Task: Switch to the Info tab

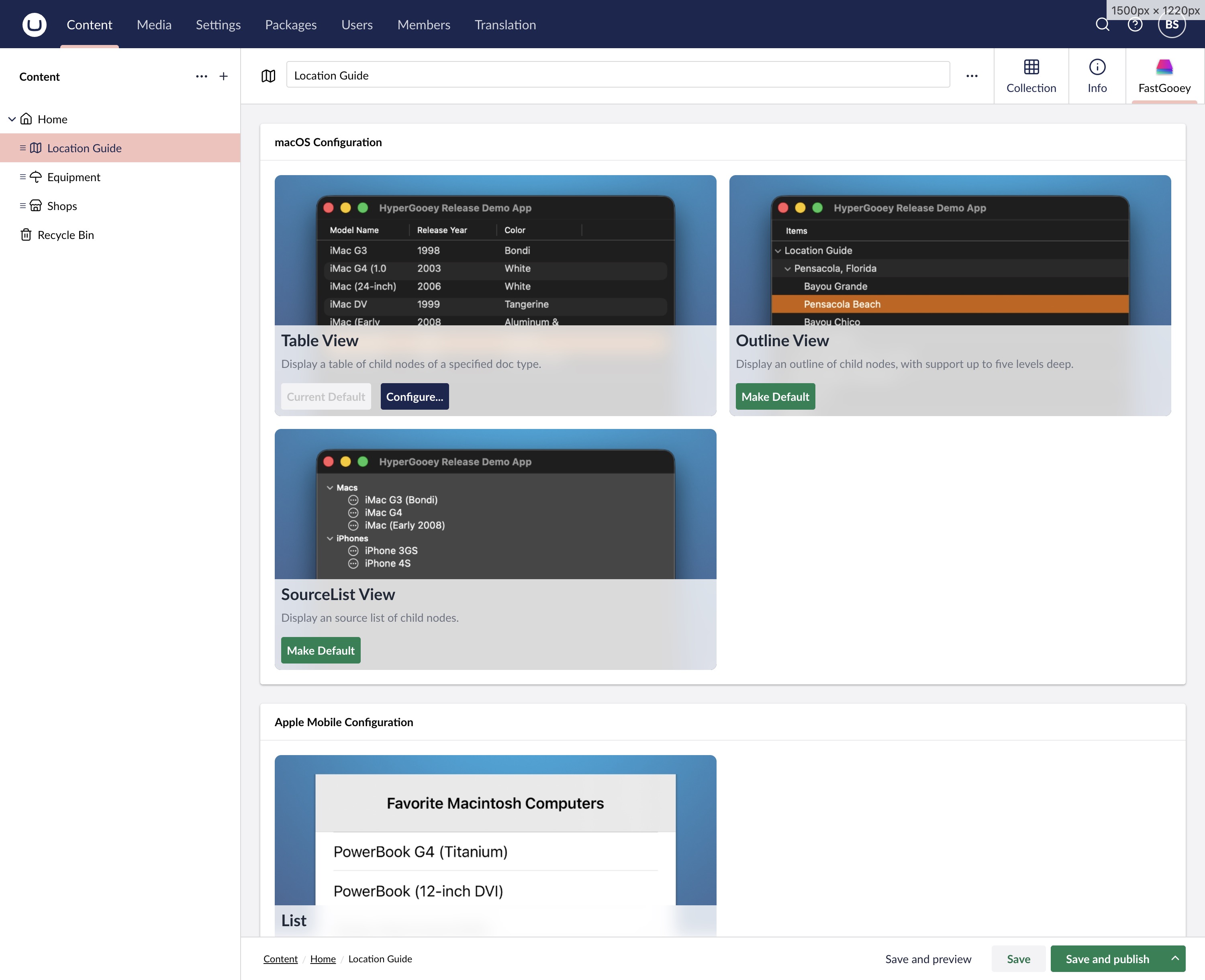Action: click(1097, 76)
